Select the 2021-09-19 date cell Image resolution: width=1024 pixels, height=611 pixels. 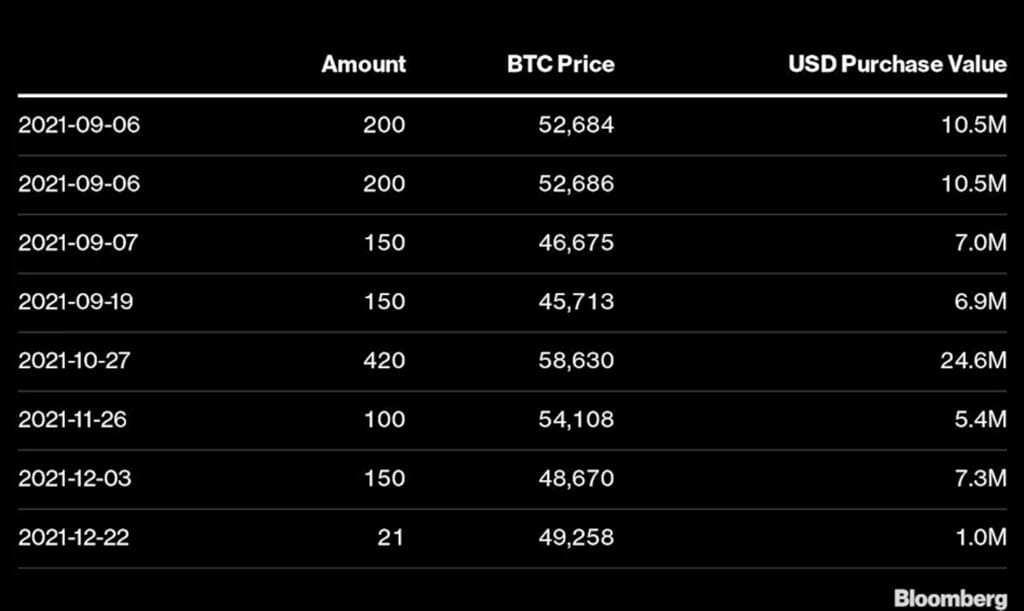point(74,302)
